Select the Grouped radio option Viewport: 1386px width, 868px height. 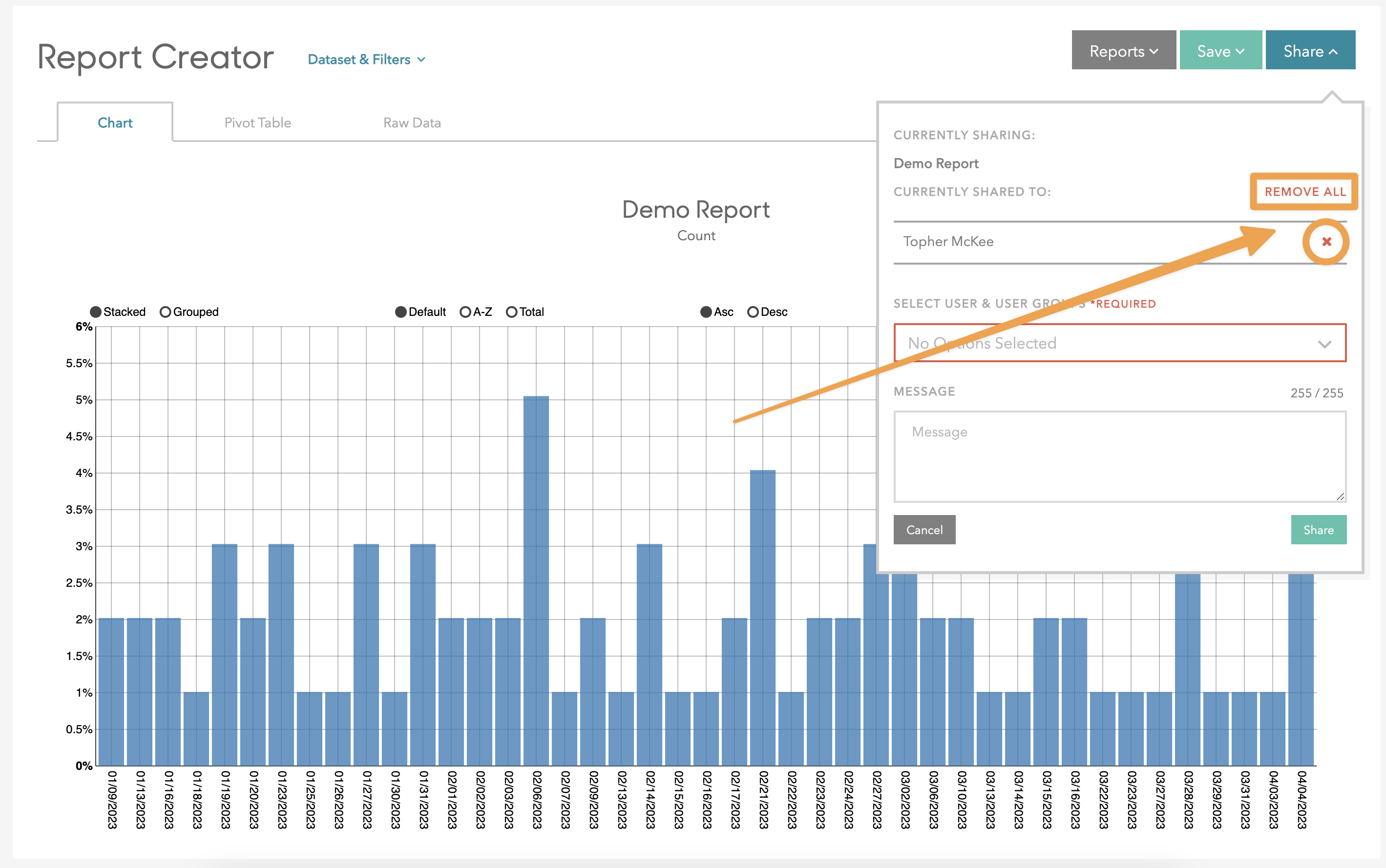click(166, 312)
